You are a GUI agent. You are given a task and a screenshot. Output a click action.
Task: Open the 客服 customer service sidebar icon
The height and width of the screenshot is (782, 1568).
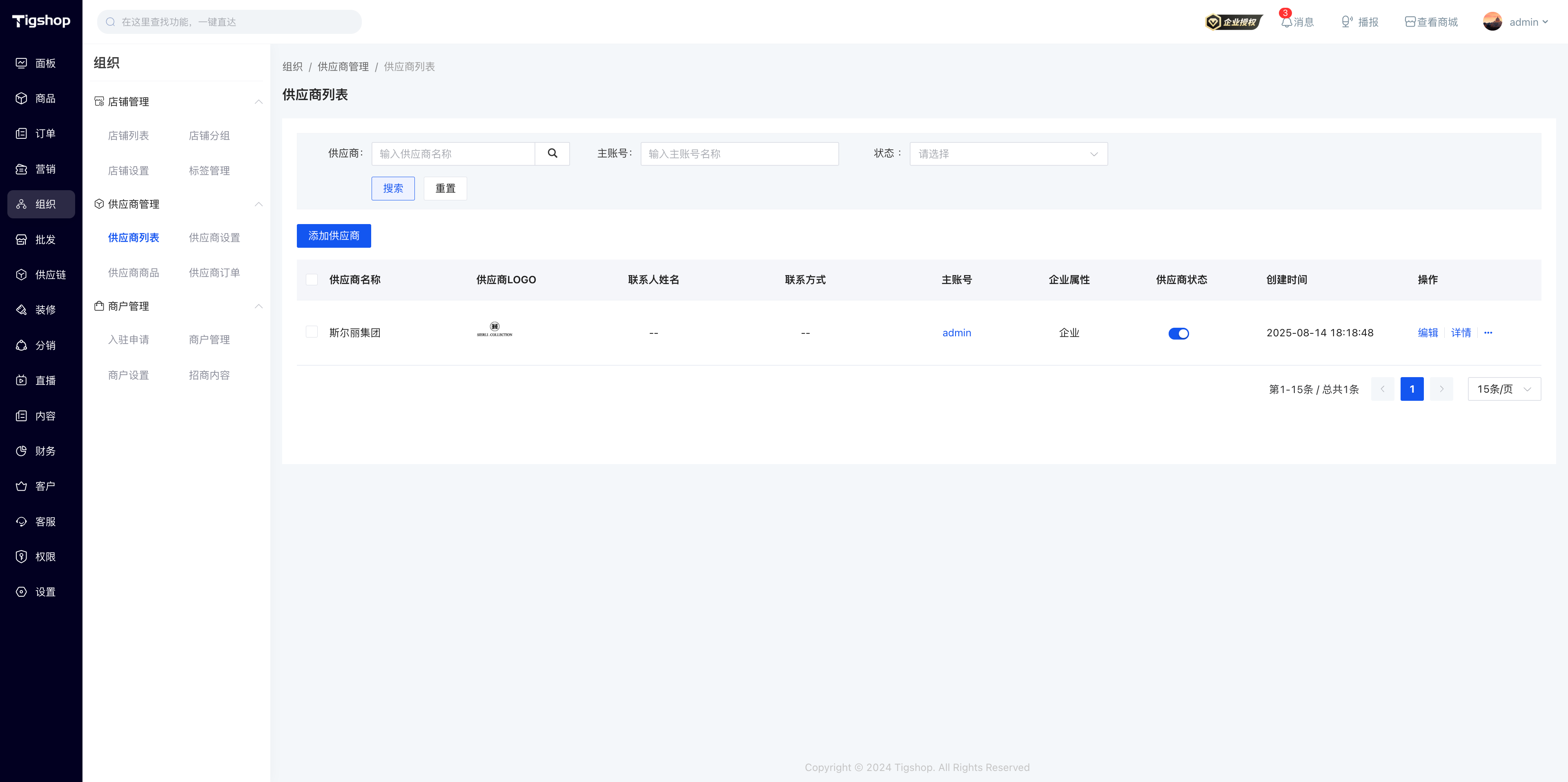pos(21,522)
